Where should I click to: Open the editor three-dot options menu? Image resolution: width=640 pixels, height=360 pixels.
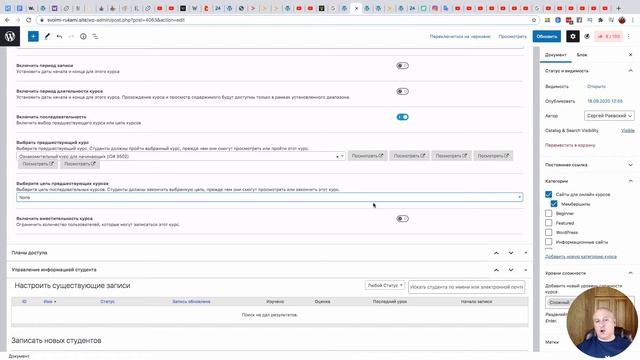click(629, 36)
